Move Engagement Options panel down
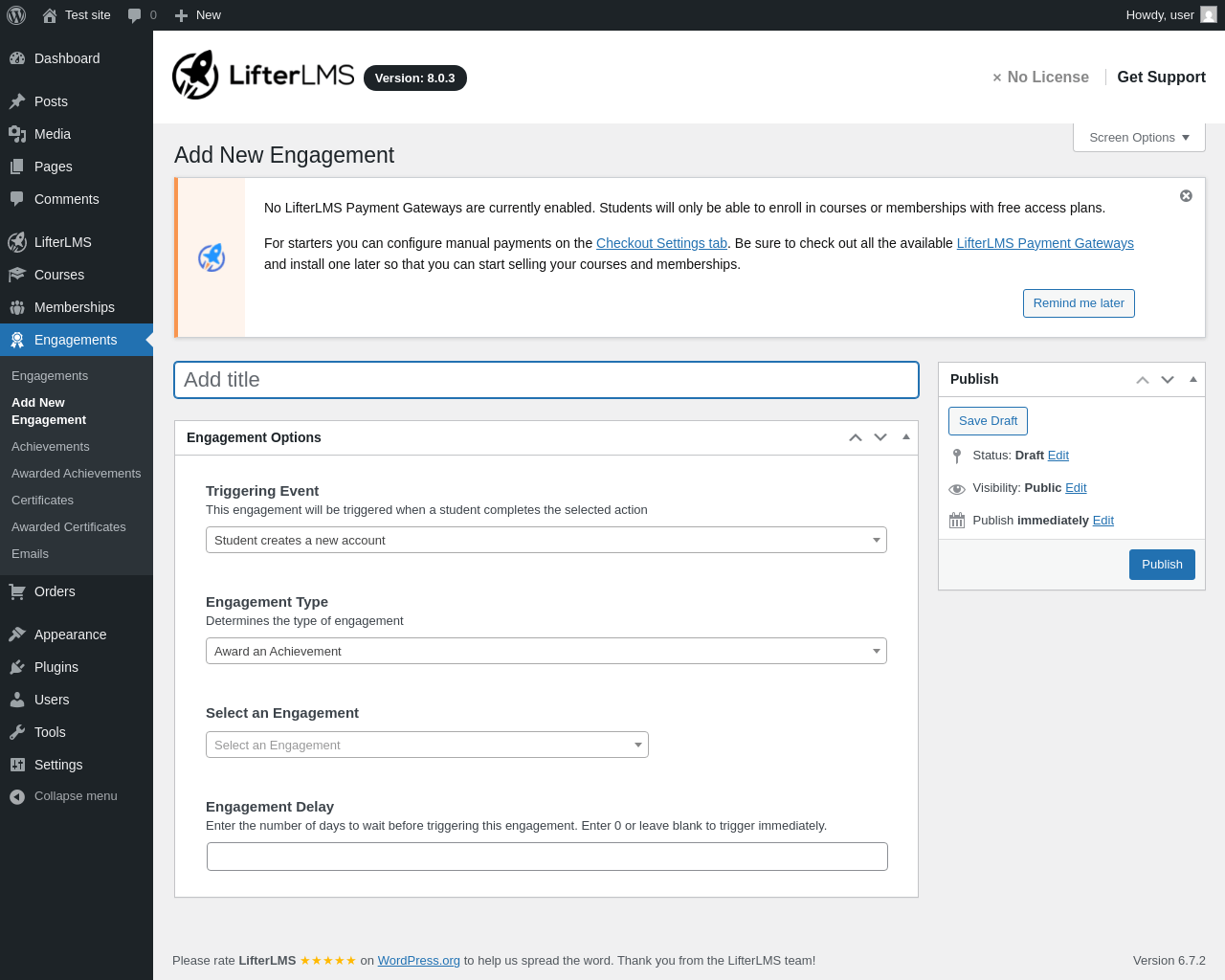Viewport: 1225px width, 980px height. (880, 437)
